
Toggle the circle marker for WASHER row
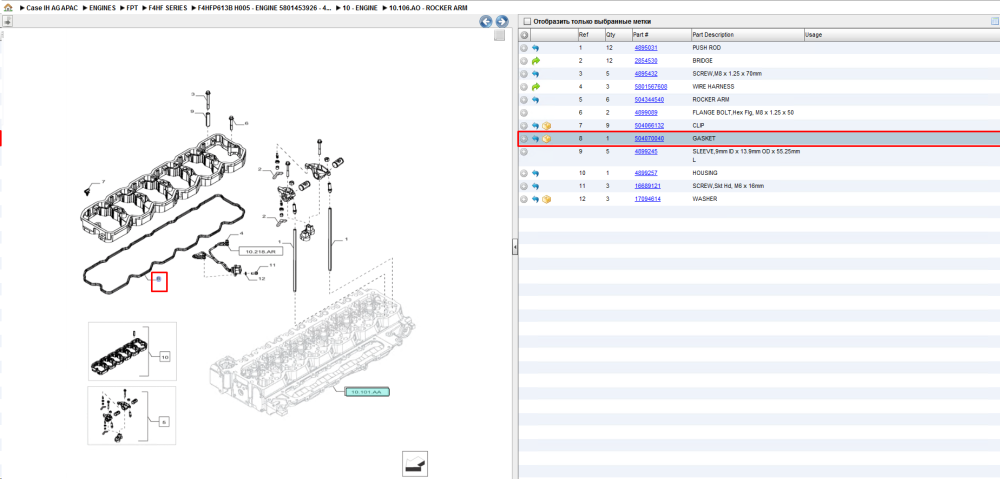pyautogui.click(x=524, y=199)
